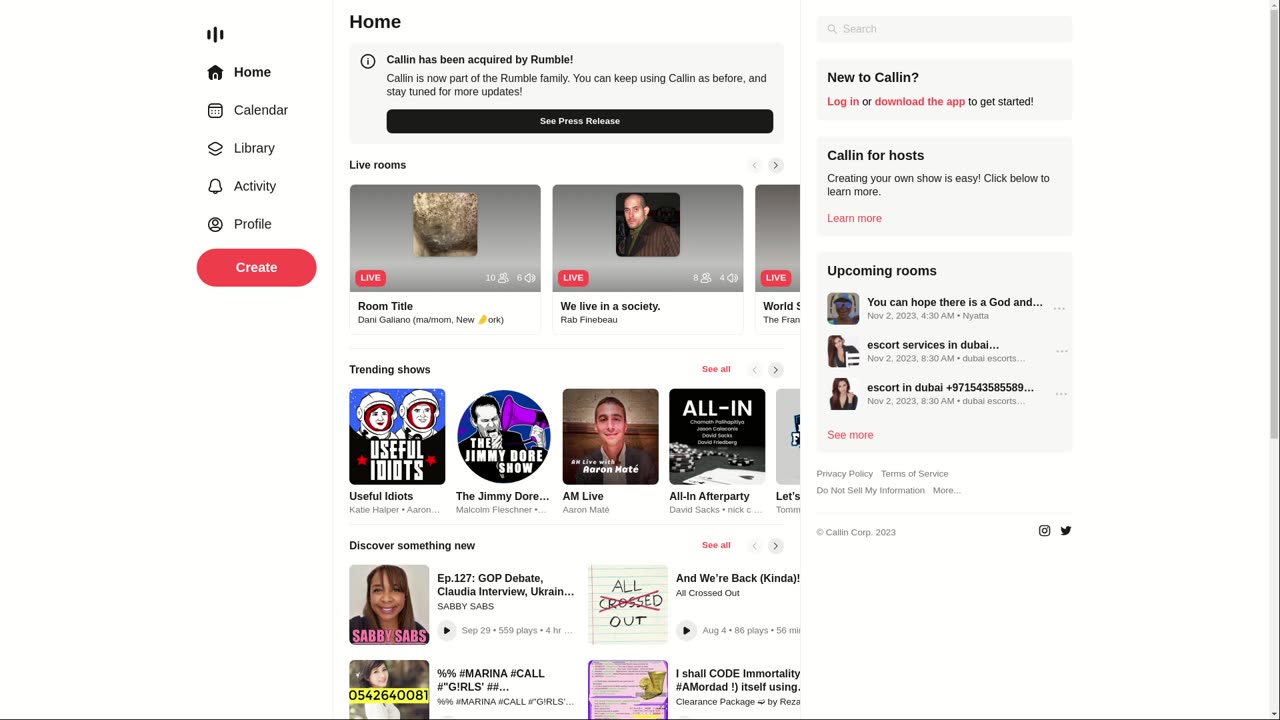Open the '#MARINA #CALL' episode thumbnail
The height and width of the screenshot is (720, 1280).
click(x=389, y=690)
